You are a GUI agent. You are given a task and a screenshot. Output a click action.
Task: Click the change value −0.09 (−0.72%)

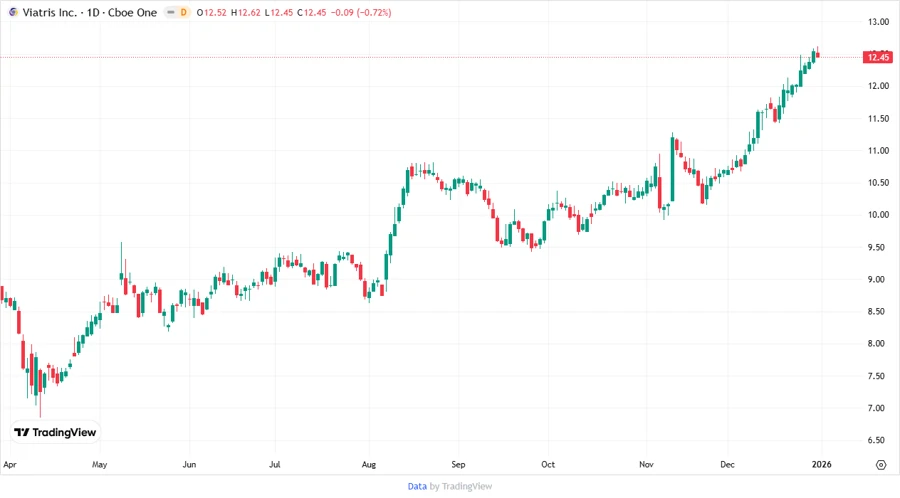click(361, 12)
